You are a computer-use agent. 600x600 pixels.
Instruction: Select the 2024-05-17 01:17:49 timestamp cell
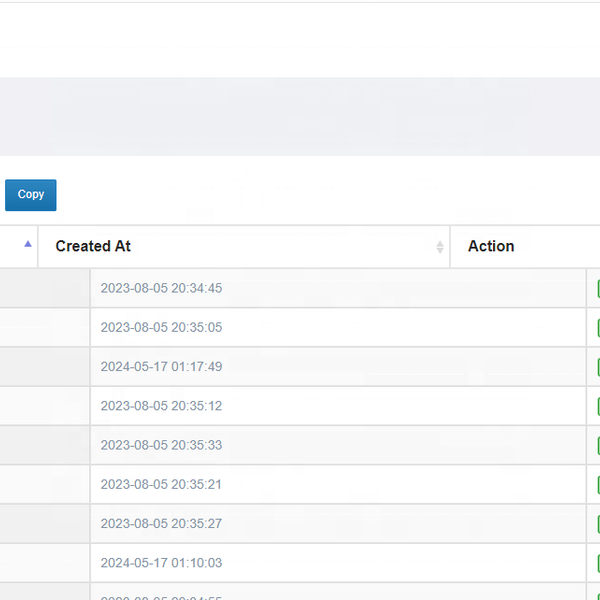161,367
